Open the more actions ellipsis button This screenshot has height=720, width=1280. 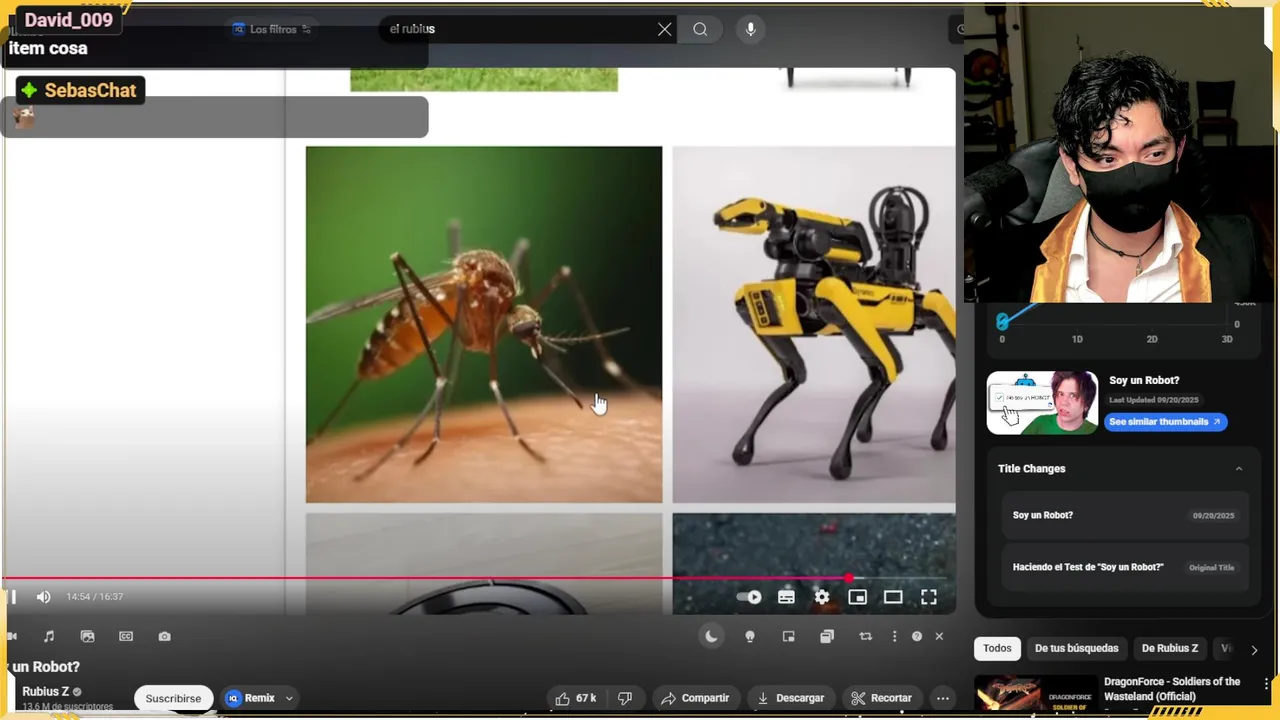(x=943, y=698)
